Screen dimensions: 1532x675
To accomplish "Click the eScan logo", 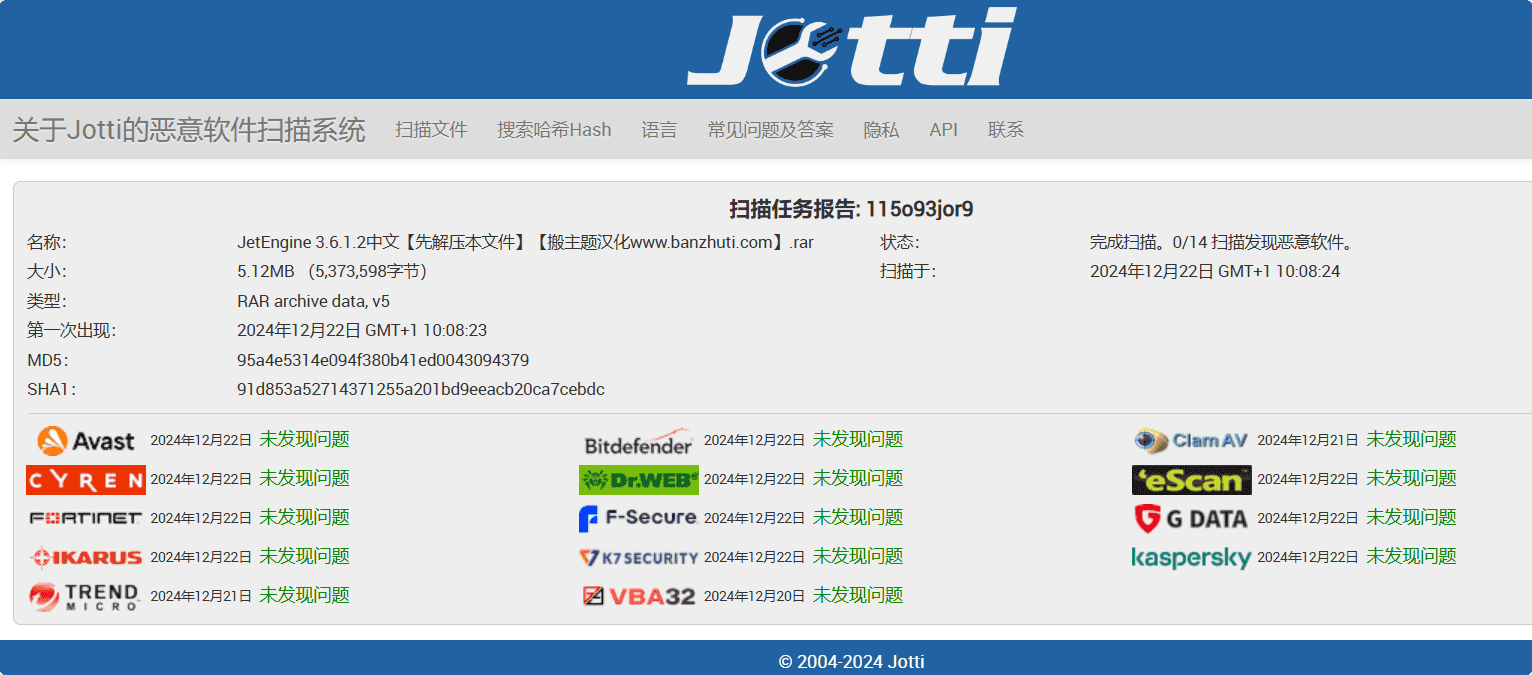I will 1192,480.
